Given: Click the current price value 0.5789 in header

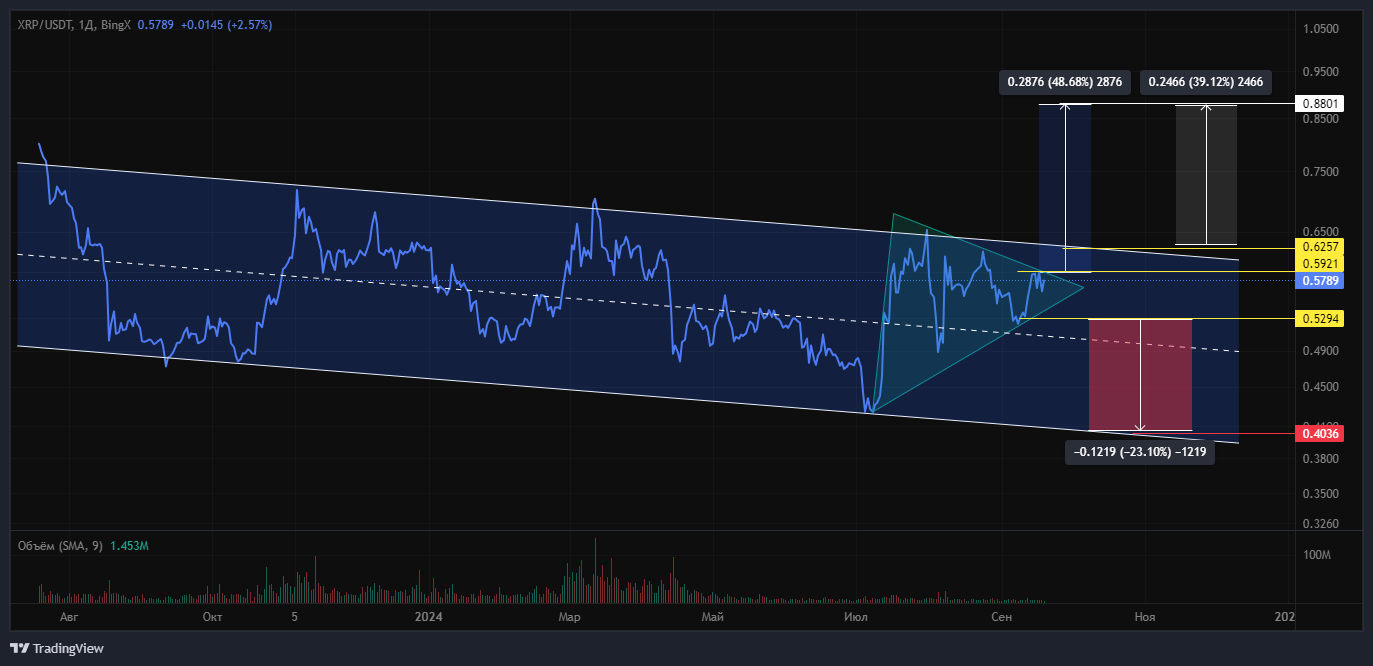Looking at the screenshot, I should (x=155, y=24).
